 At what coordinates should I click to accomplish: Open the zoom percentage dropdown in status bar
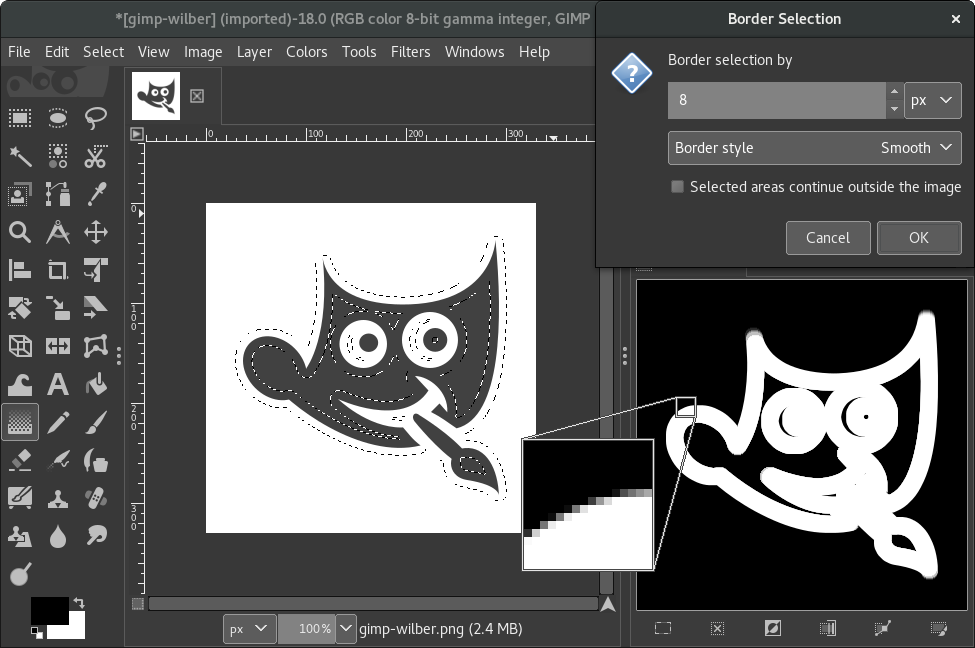click(x=346, y=629)
